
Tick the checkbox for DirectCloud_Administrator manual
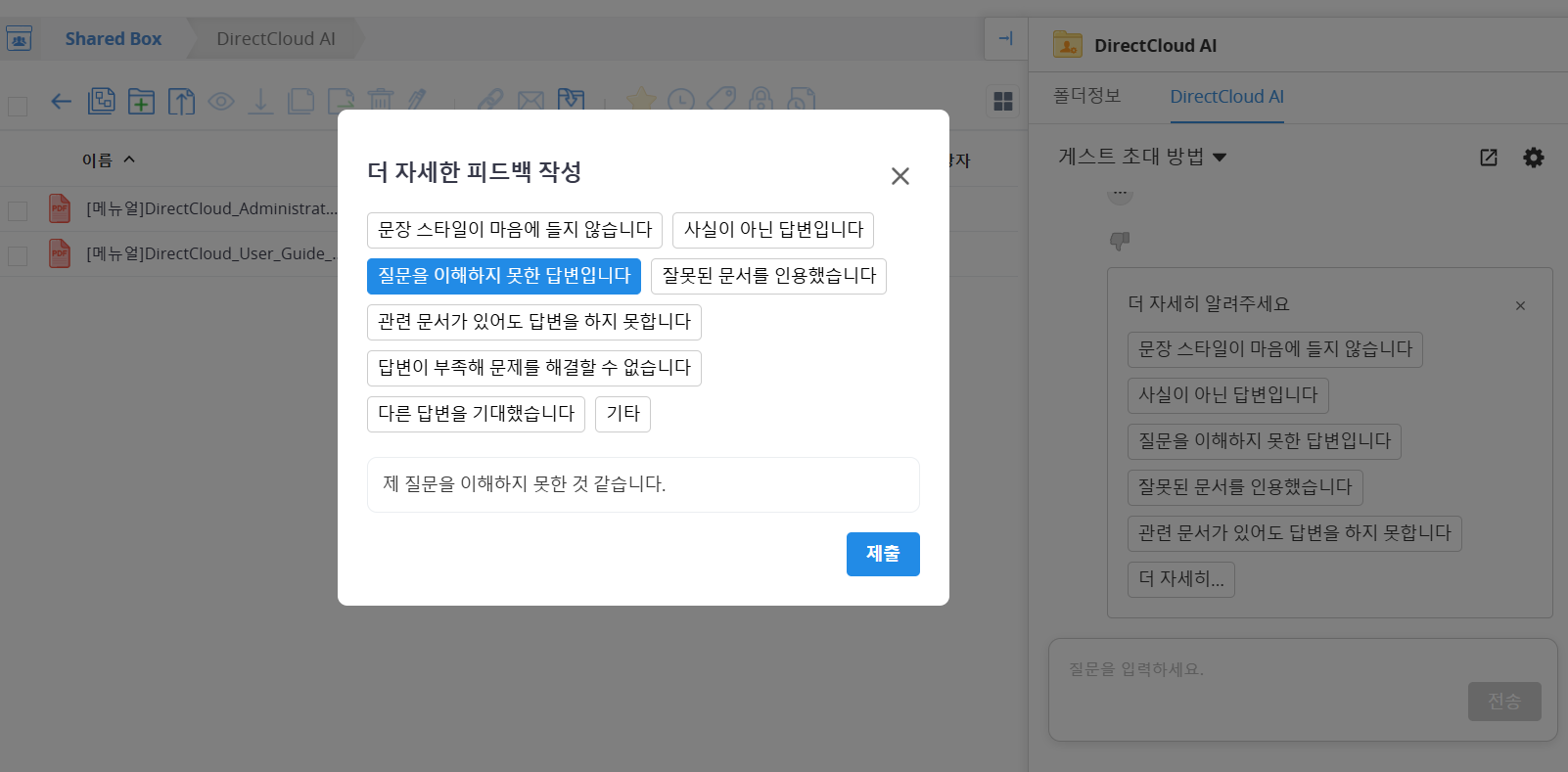(18, 210)
